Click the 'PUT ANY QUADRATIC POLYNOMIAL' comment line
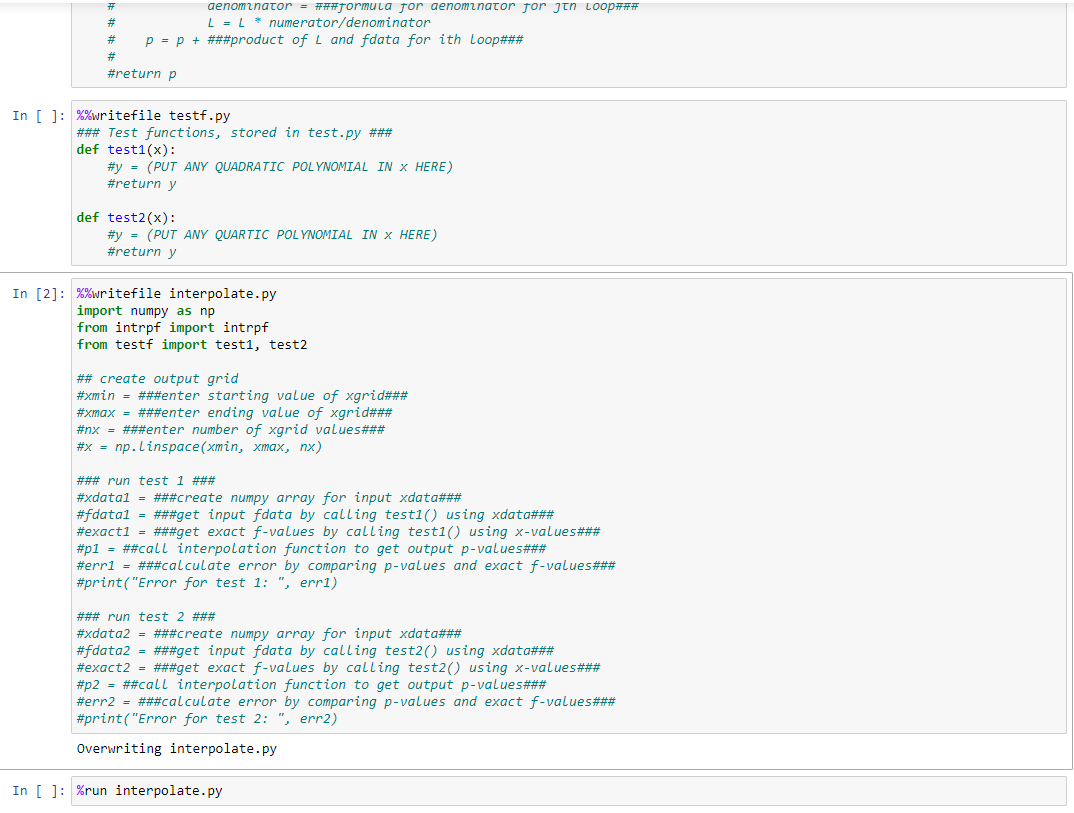The image size is (1074, 813). click(x=280, y=167)
